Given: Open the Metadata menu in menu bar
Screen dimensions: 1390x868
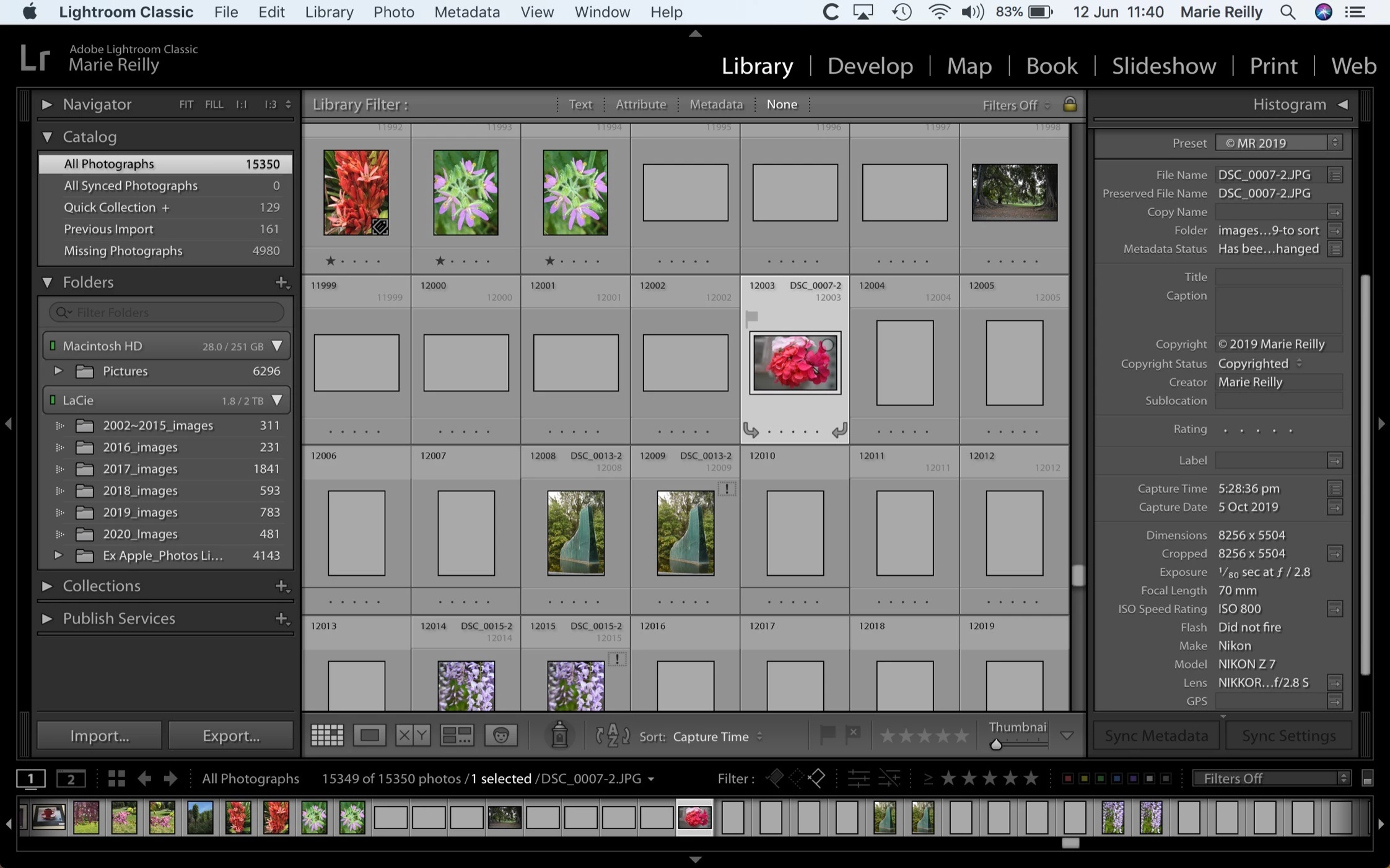Looking at the screenshot, I should point(466,12).
